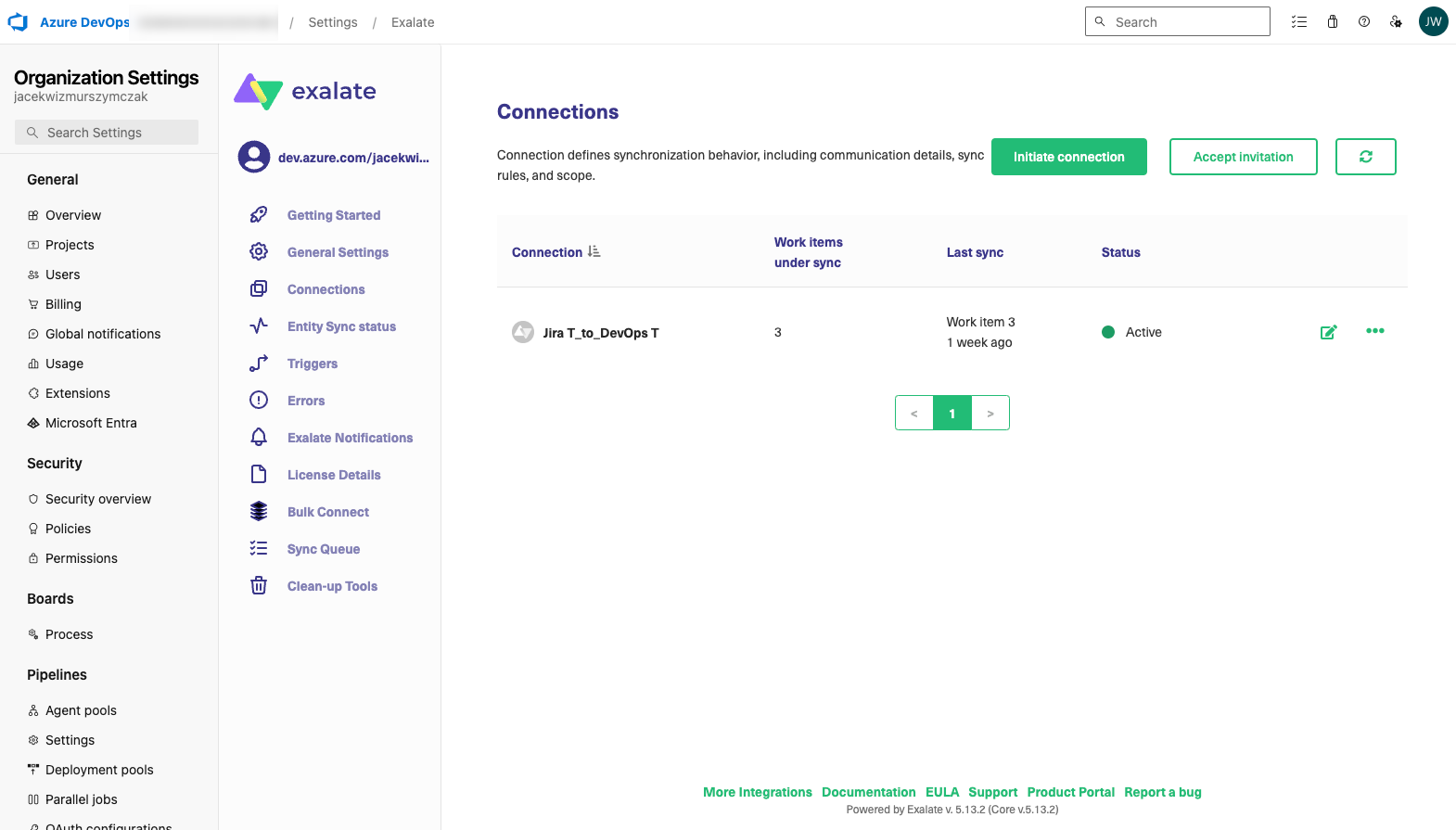Image resolution: width=1456 pixels, height=830 pixels.
Task: Click the Sync Queue list icon
Action: coord(259,549)
